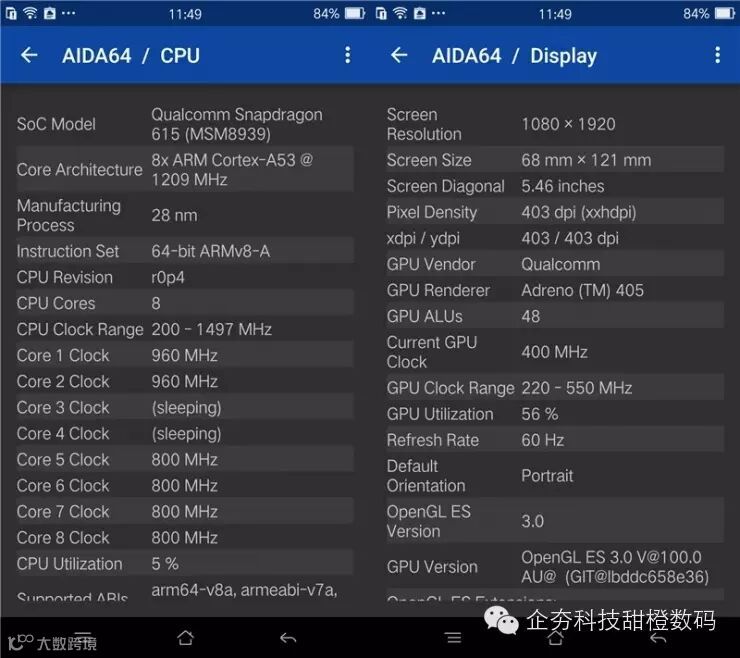Tap battery icon in Display screen status bar

coord(724,13)
